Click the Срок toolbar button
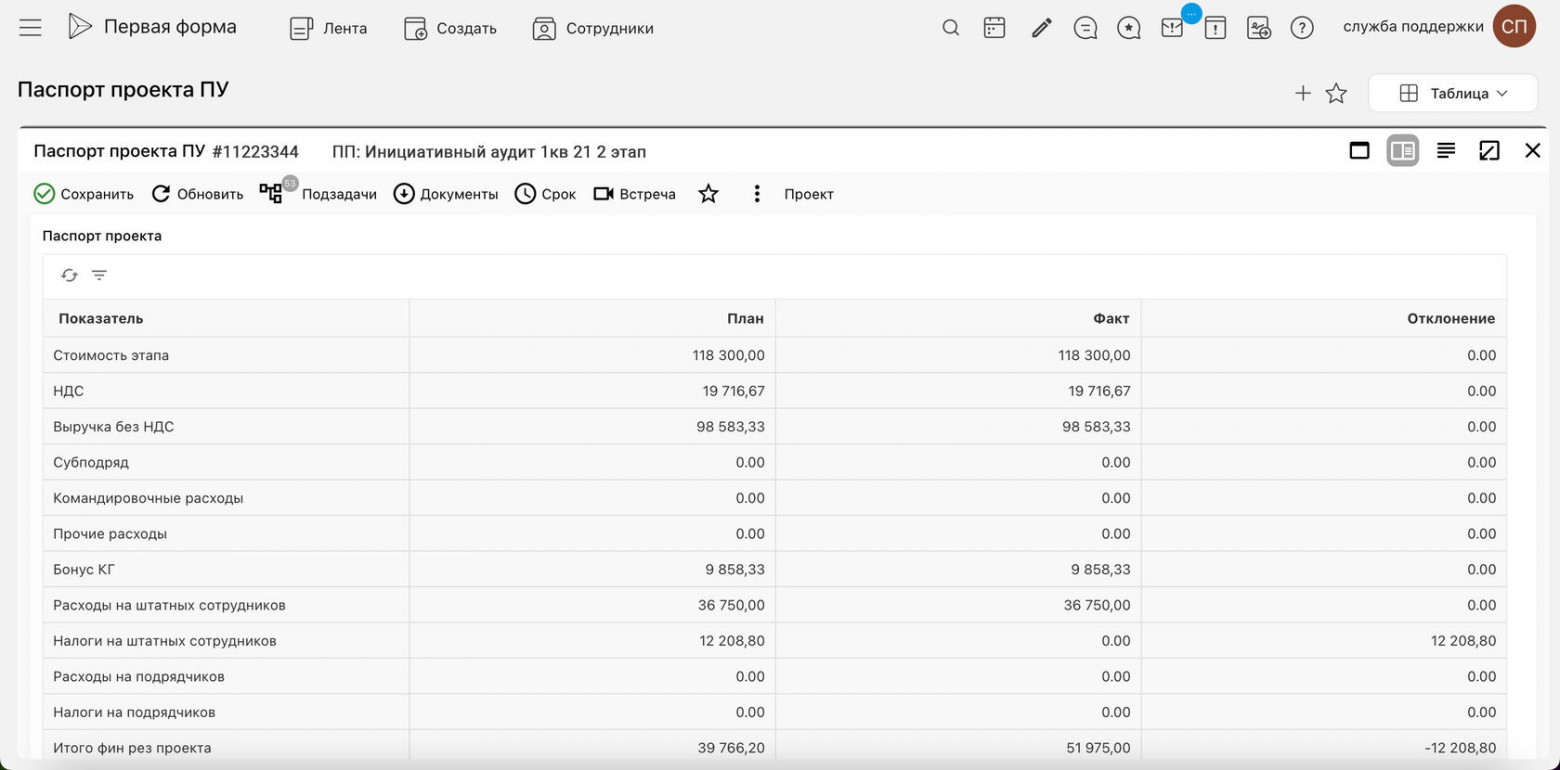Image resolution: width=1560 pixels, height=770 pixels. tap(545, 194)
